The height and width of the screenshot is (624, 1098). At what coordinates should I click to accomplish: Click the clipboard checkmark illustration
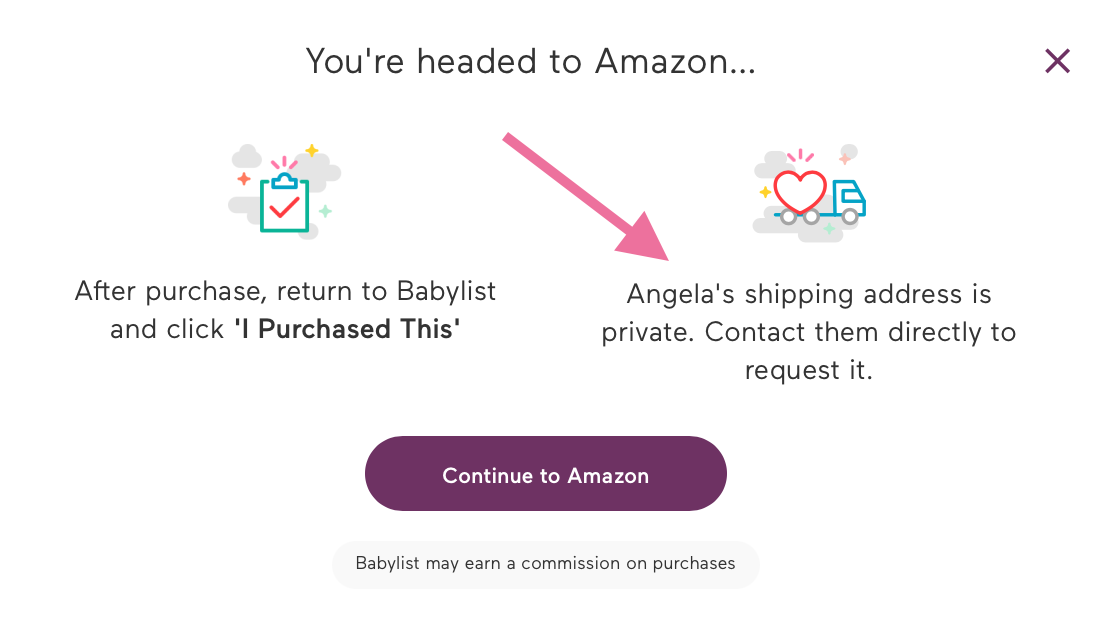(x=285, y=191)
